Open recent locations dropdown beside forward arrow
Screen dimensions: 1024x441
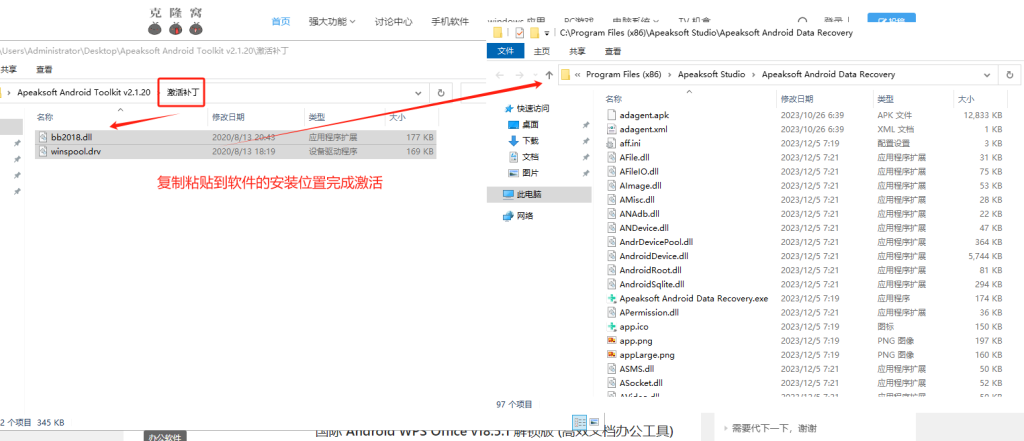[536, 76]
